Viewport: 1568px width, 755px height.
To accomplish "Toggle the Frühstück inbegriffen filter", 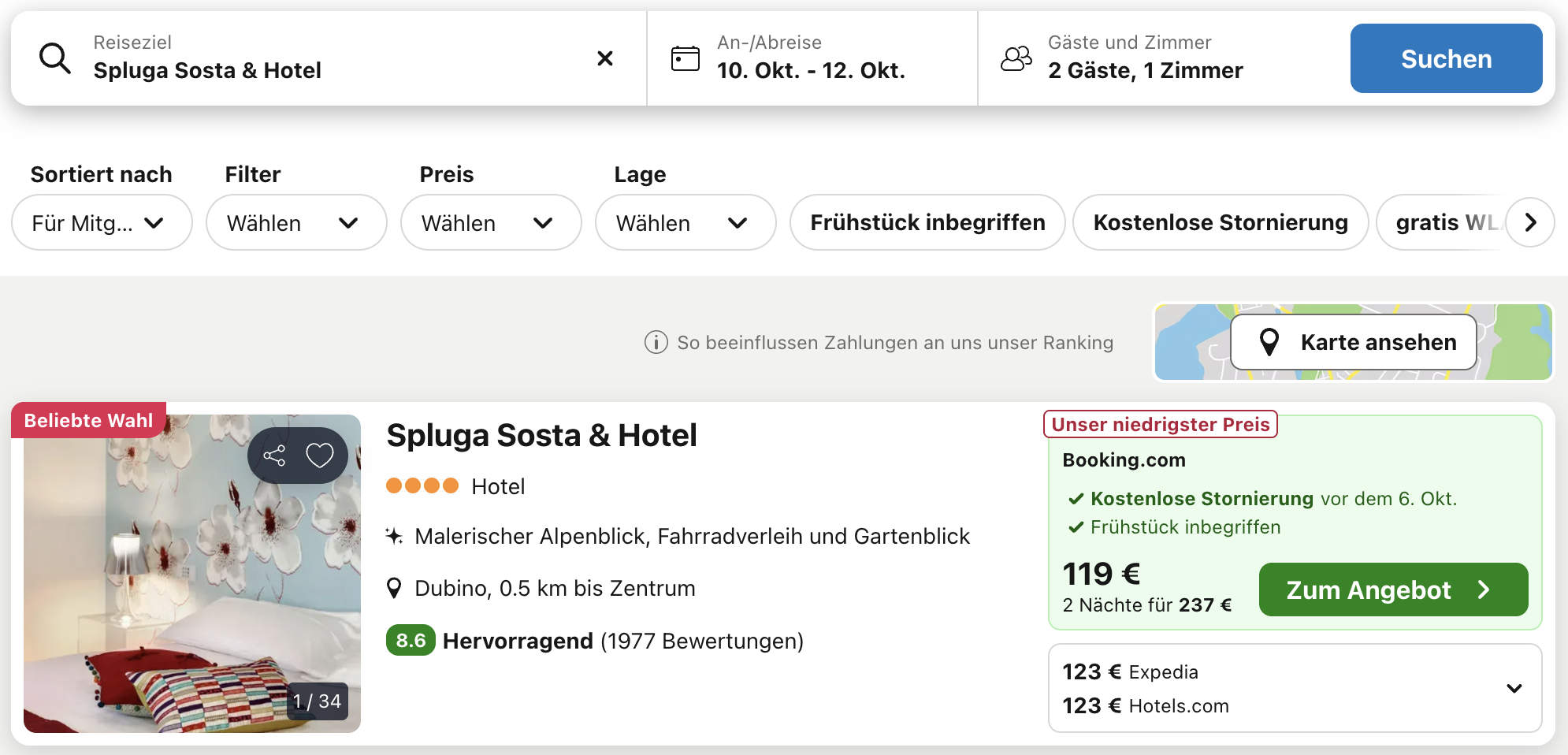I will [x=927, y=222].
